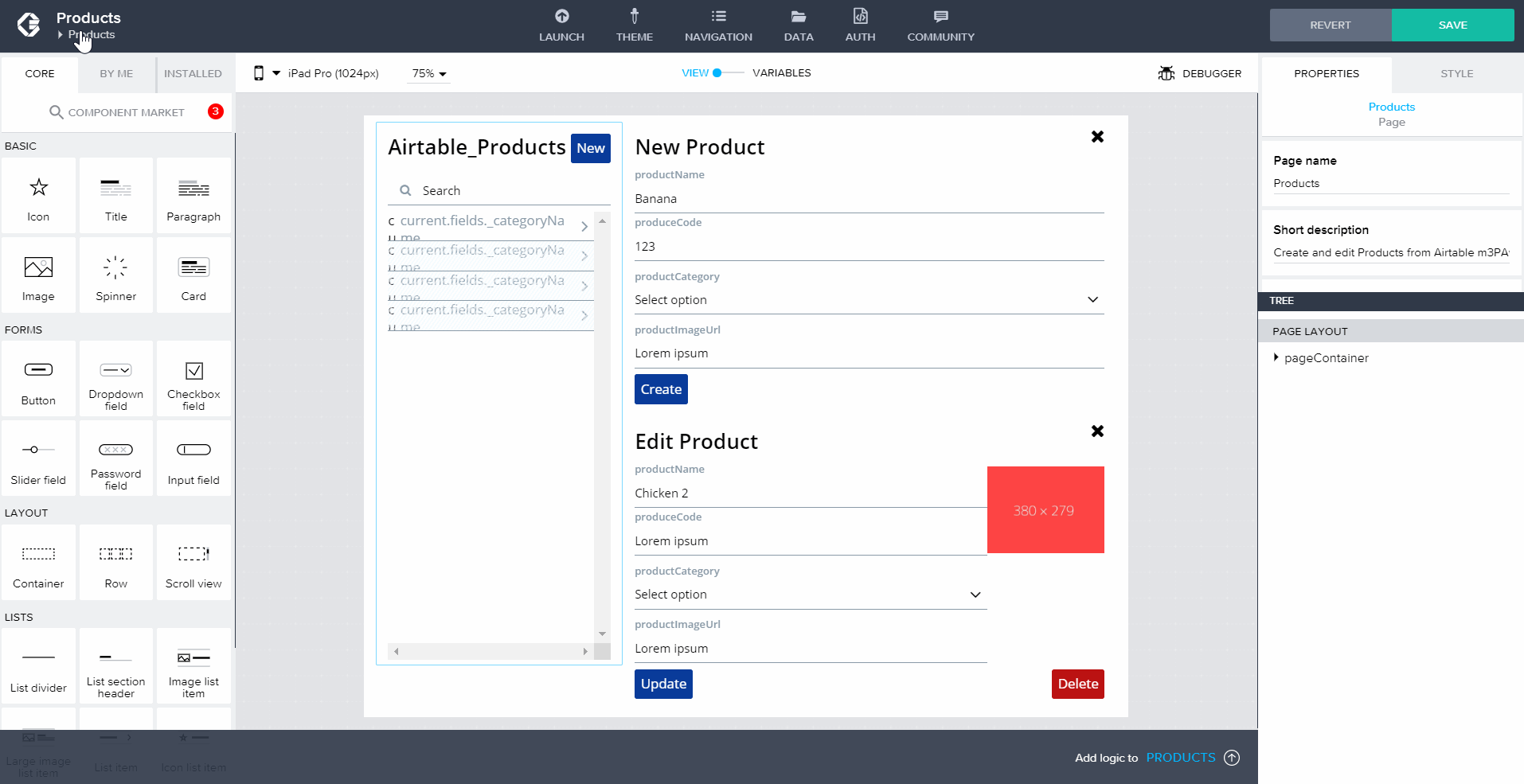Select the Button component
The image size is (1524, 784).
(38, 379)
